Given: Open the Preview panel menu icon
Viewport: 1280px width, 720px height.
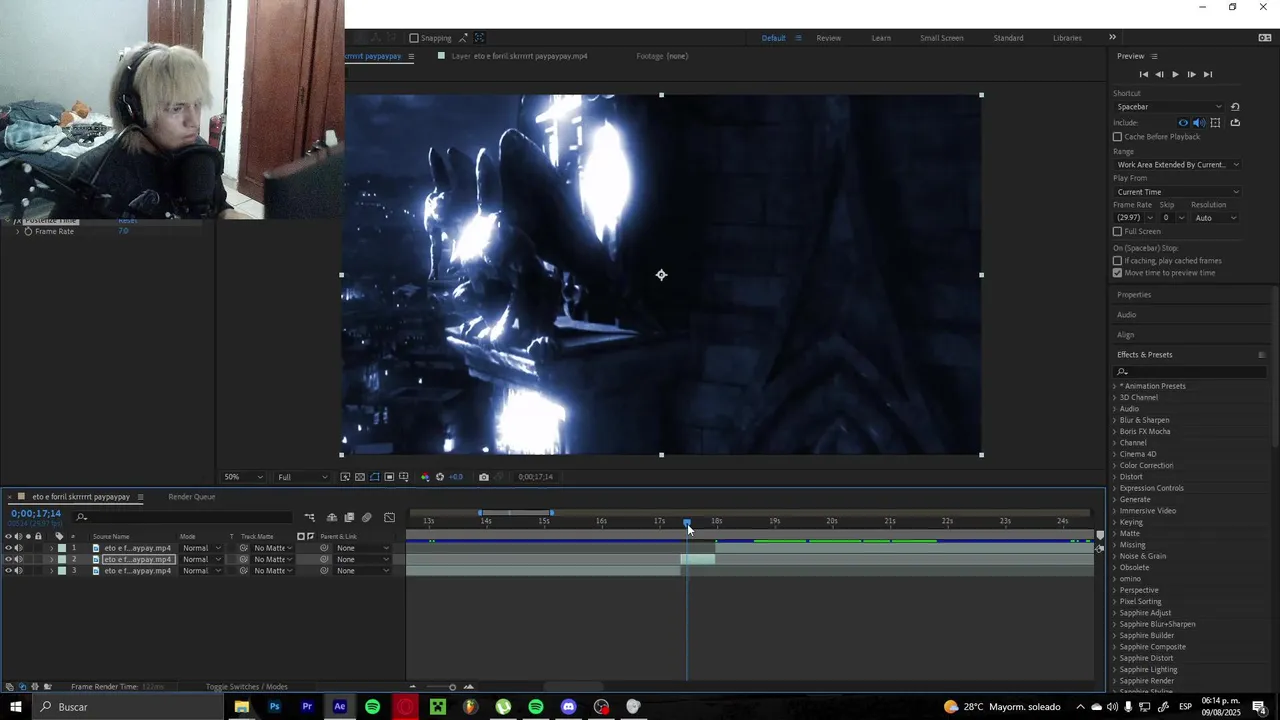Looking at the screenshot, I should coord(1154,56).
